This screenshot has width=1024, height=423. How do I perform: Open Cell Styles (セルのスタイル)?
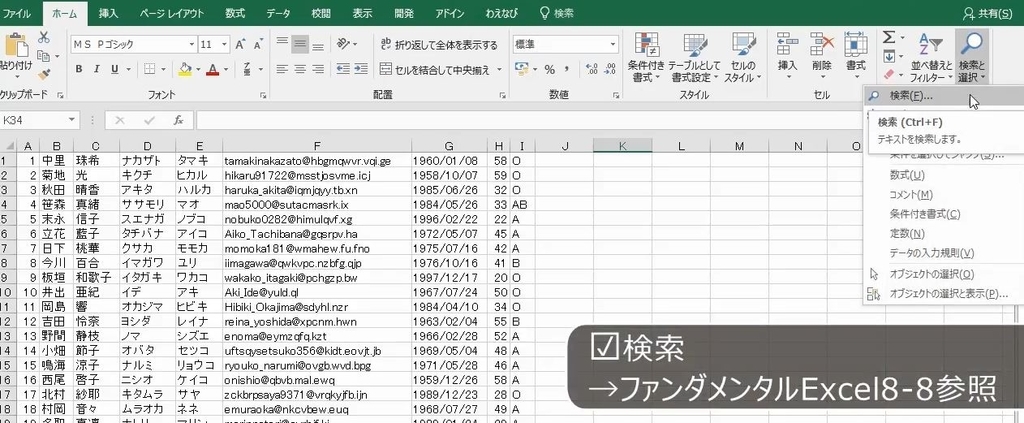[x=743, y=57]
